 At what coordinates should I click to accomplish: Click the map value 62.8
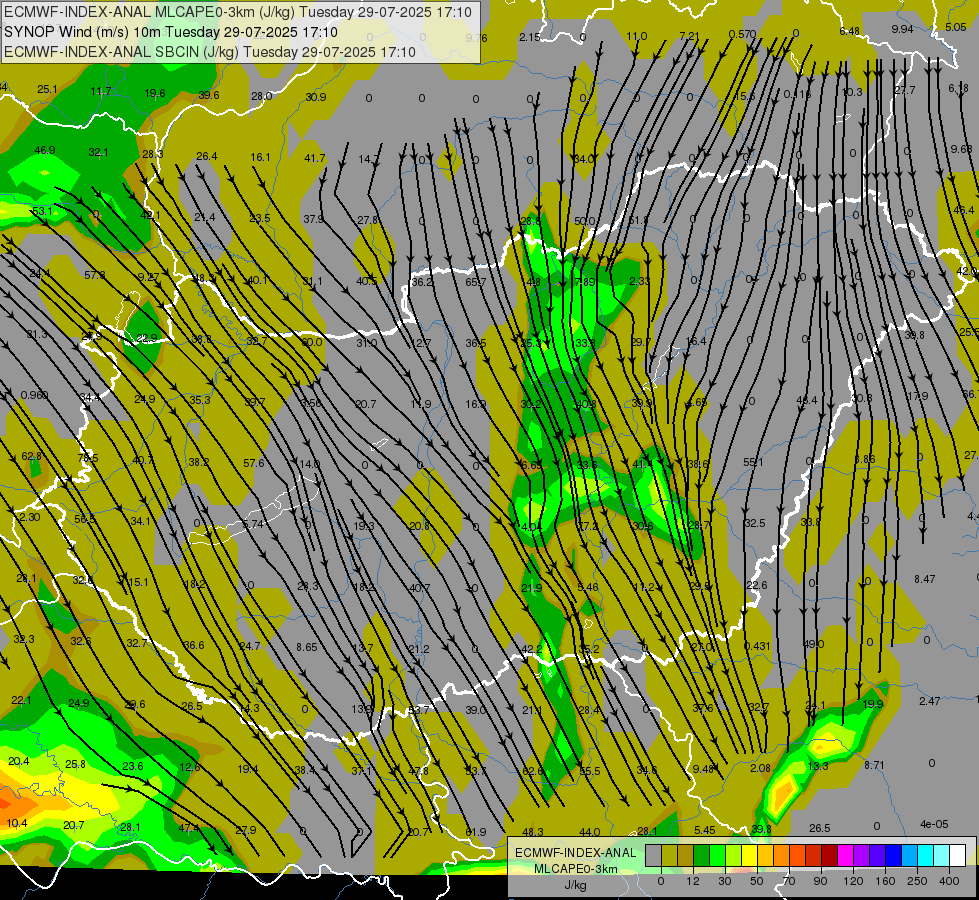[x=32, y=457]
